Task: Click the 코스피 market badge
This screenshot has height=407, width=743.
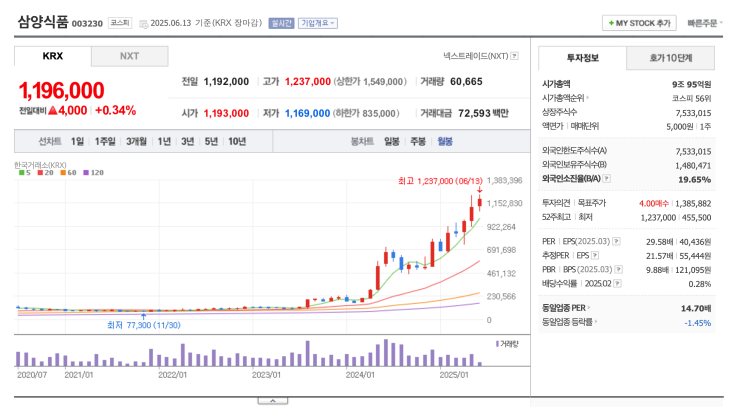Action: pos(120,23)
